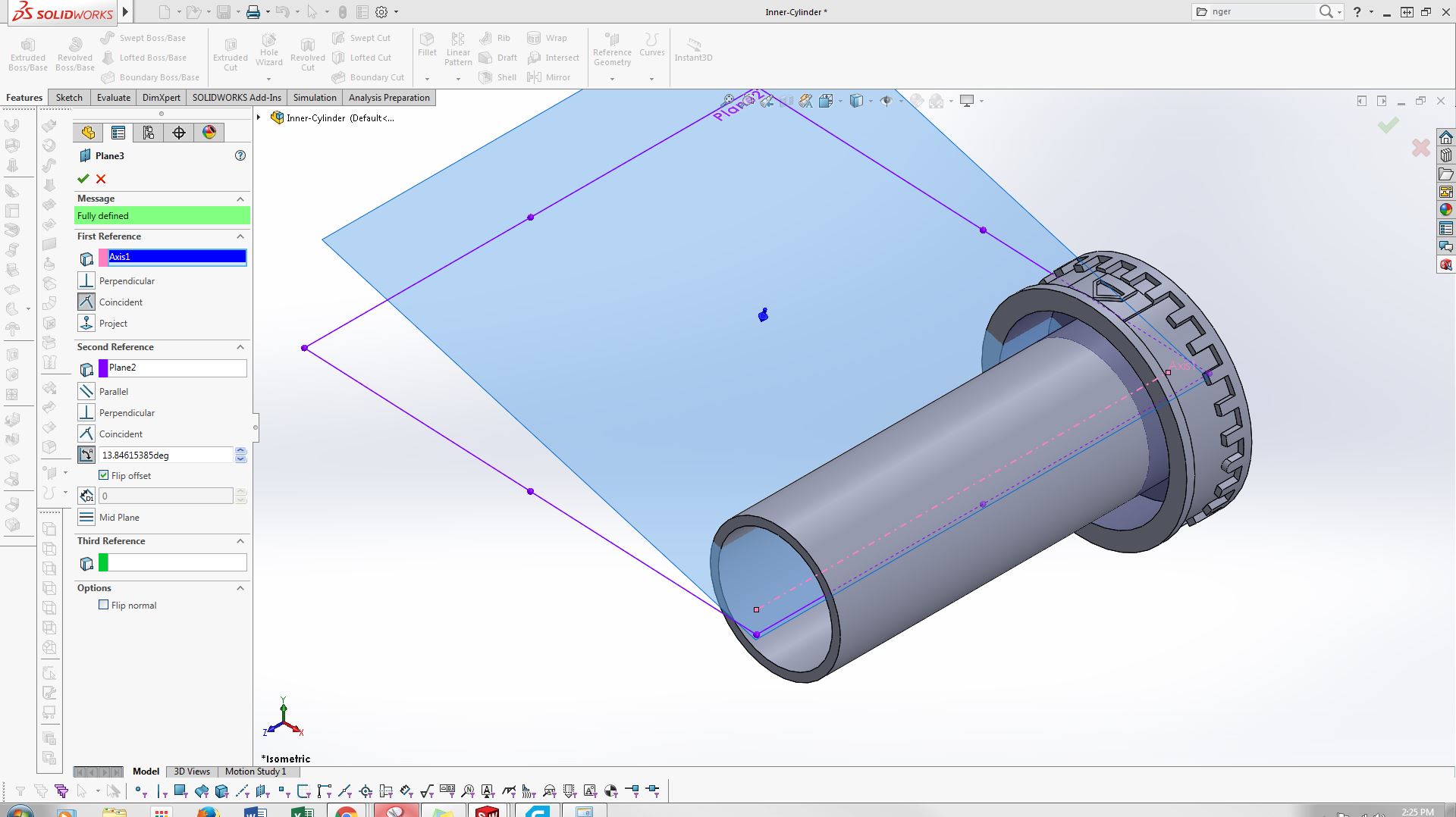Open the ConfigurationManager panel tab
Viewport: 1456px width, 817px height.
(149, 133)
